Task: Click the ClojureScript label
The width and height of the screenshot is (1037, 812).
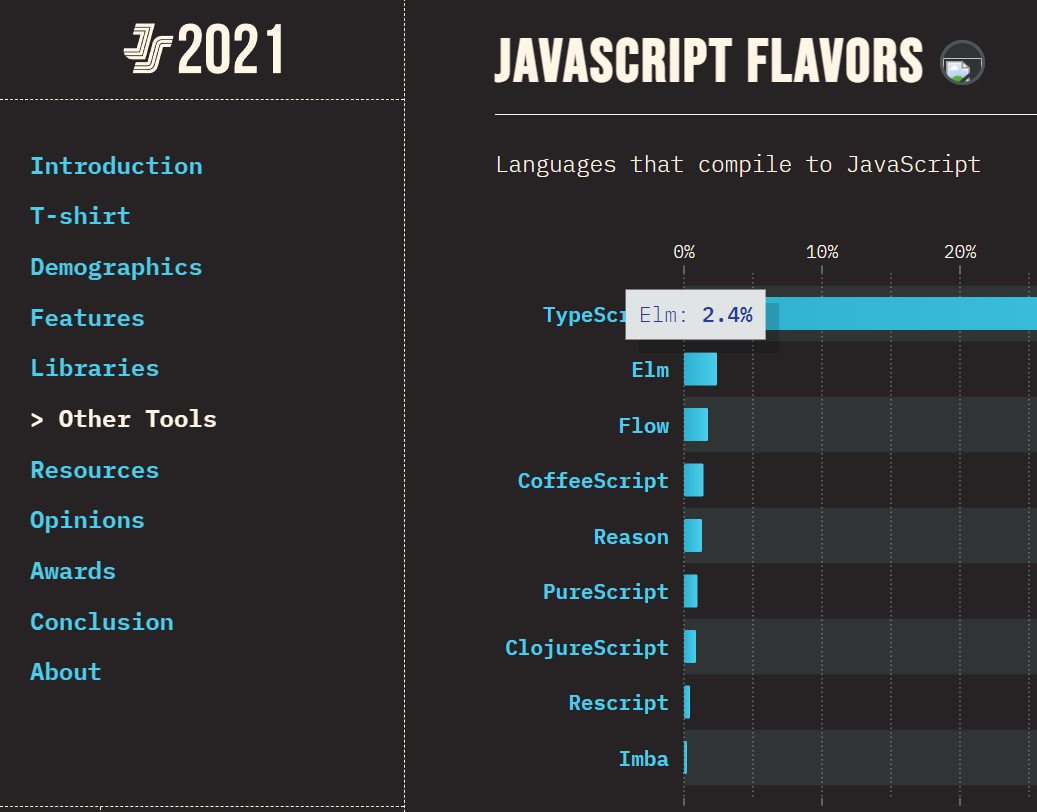Action: 587,647
